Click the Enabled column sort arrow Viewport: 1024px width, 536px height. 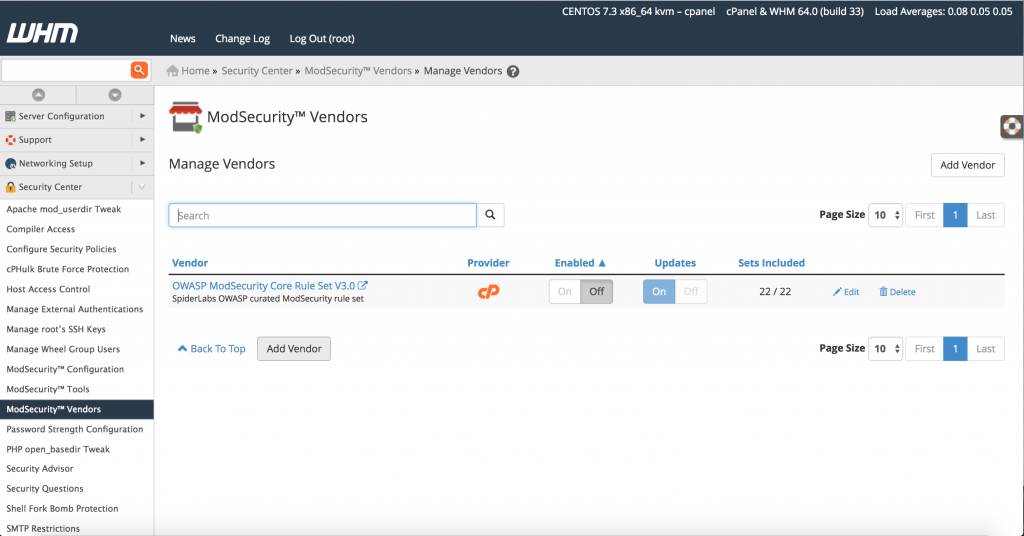pos(602,263)
